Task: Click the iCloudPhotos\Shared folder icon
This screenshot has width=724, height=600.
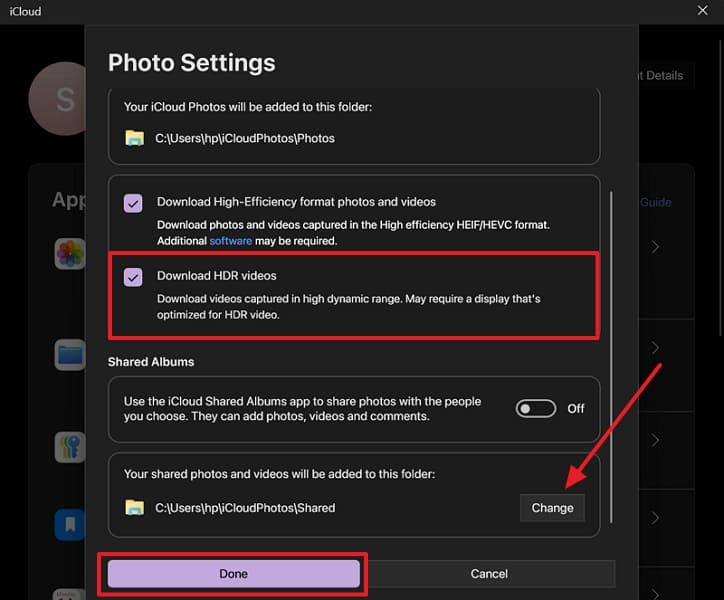Action: coord(134,508)
